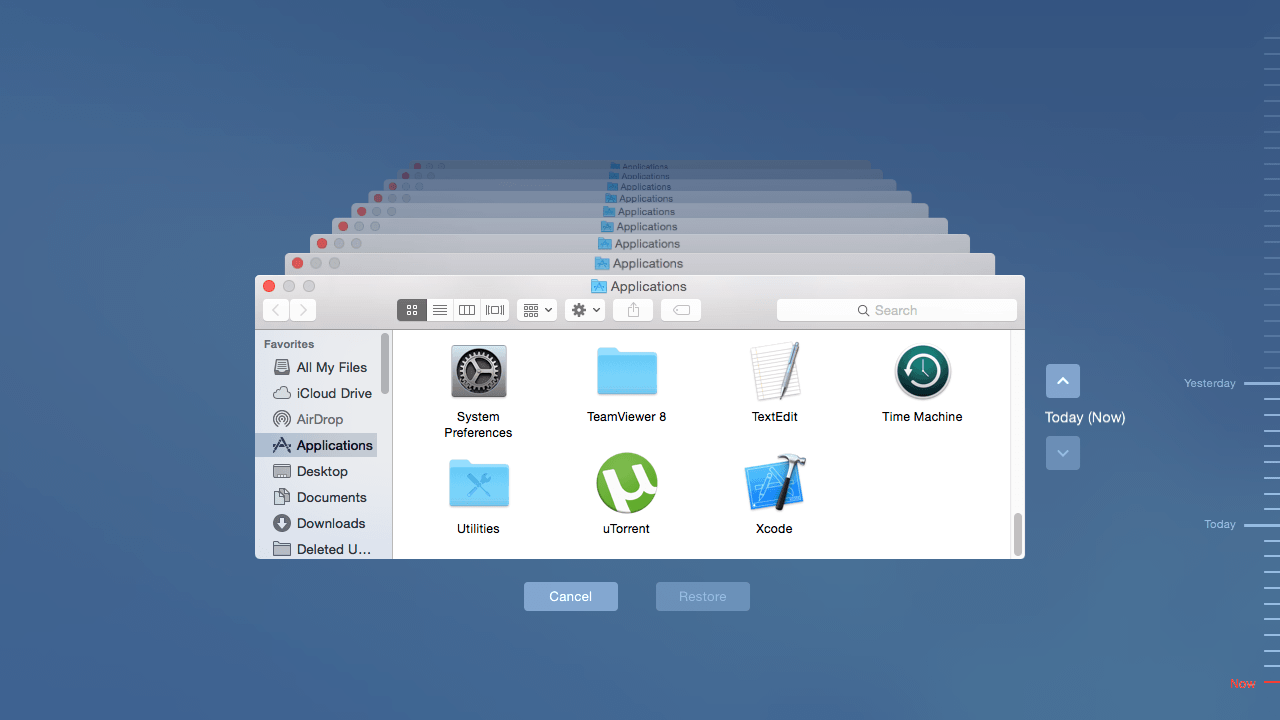
Task: Open the arrange items dropdown
Action: (x=536, y=310)
